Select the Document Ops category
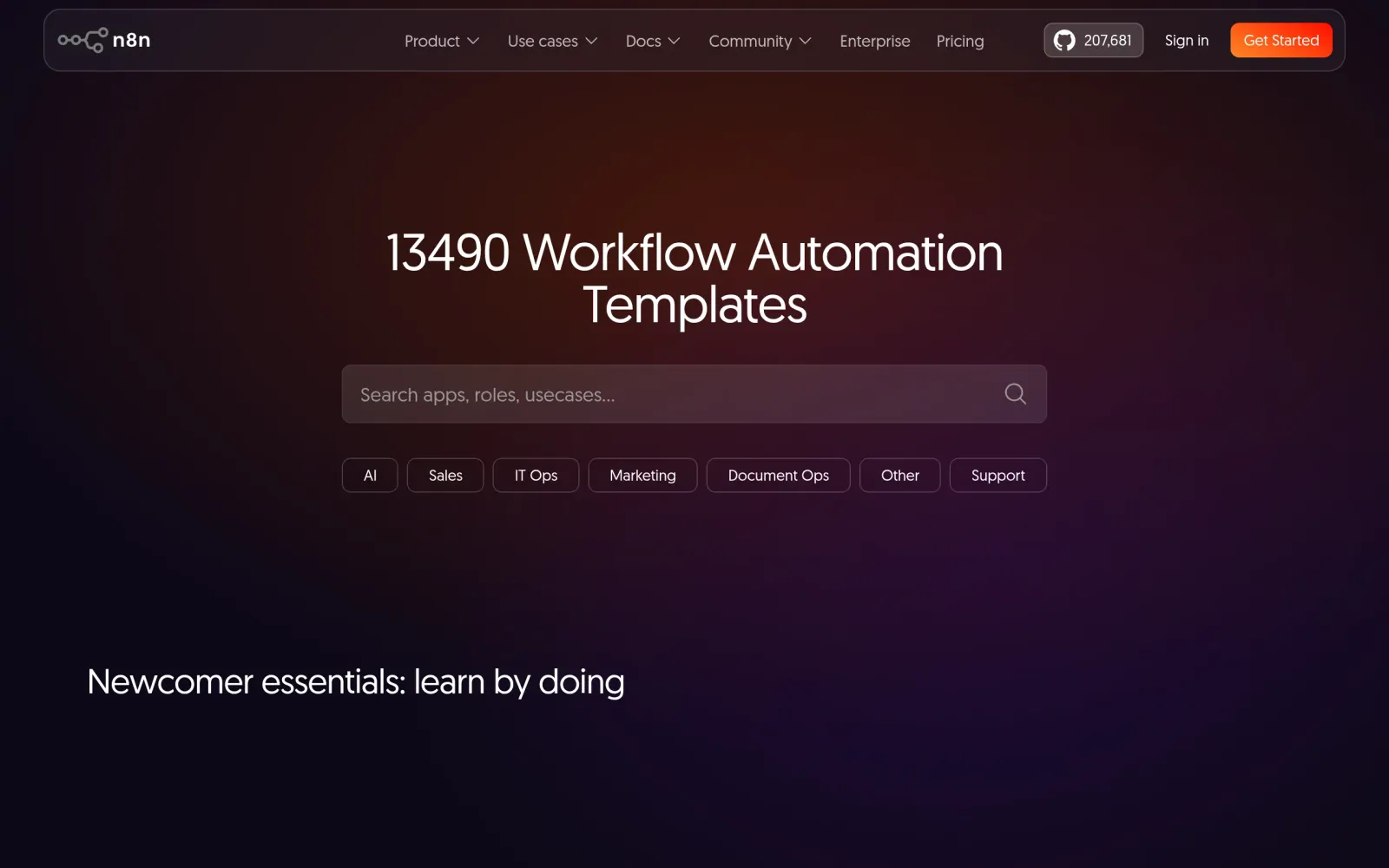 [x=779, y=476]
